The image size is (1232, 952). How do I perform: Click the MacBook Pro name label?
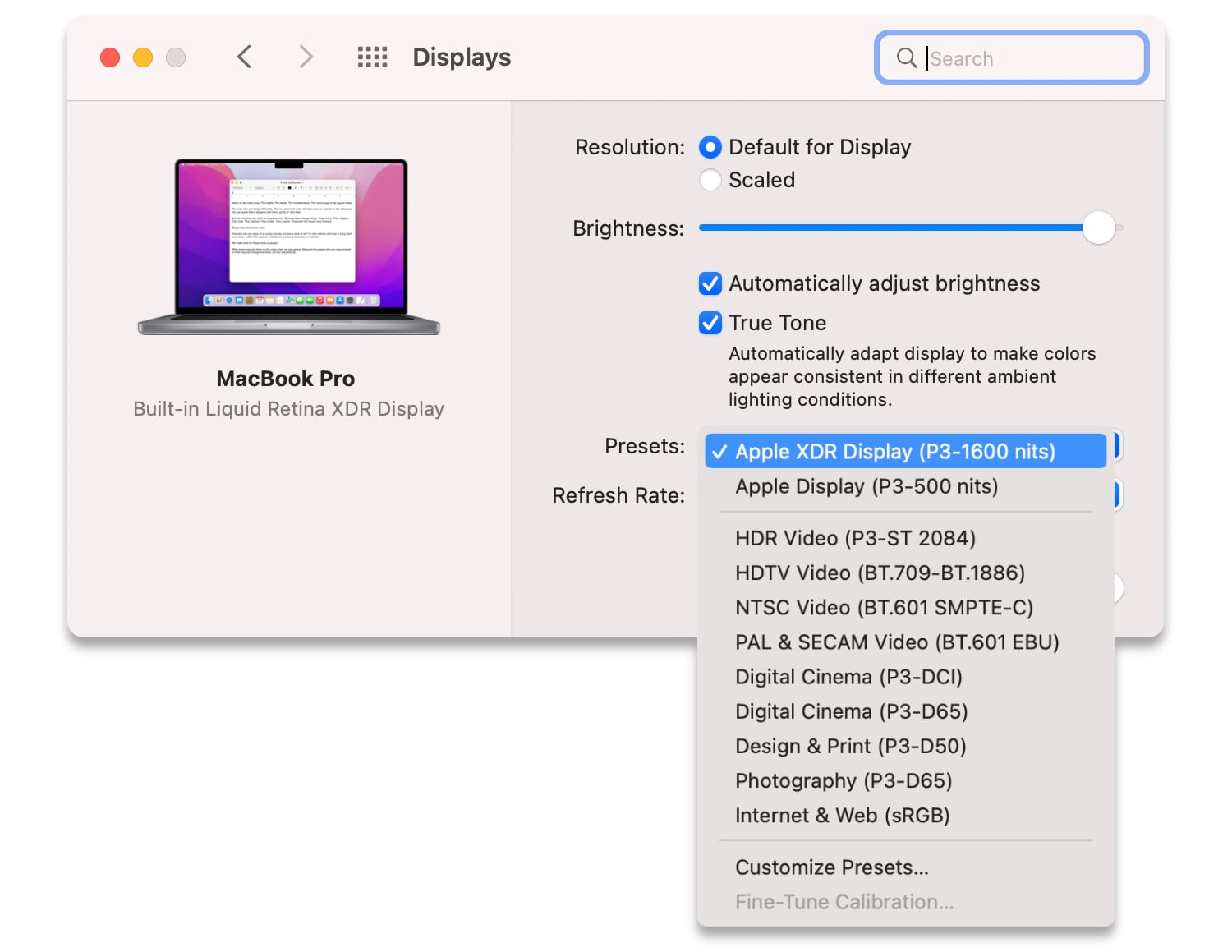click(x=286, y=379)
